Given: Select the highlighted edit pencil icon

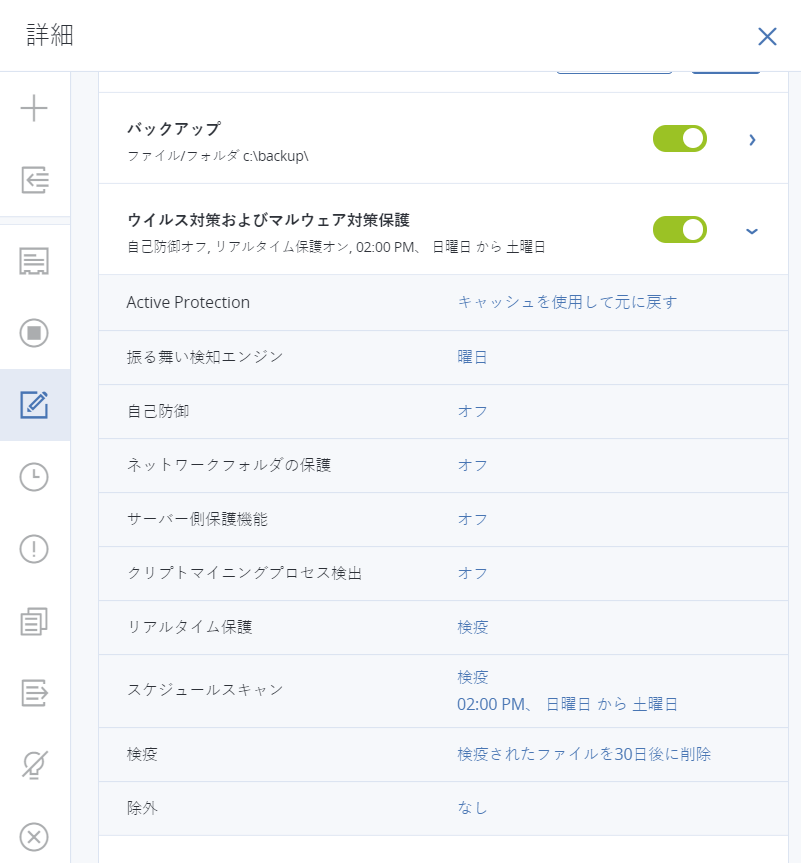Looking at the screenshot, I should pos(34,405).
